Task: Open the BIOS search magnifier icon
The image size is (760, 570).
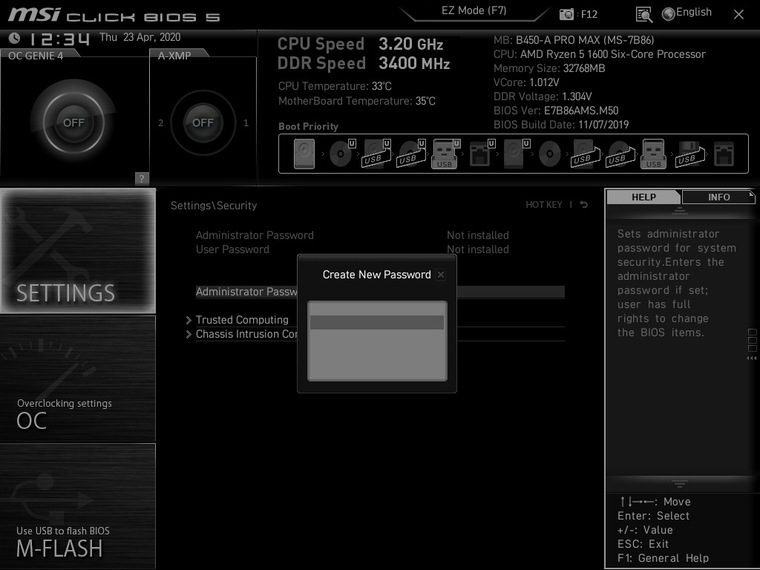Action: point(644,15)
